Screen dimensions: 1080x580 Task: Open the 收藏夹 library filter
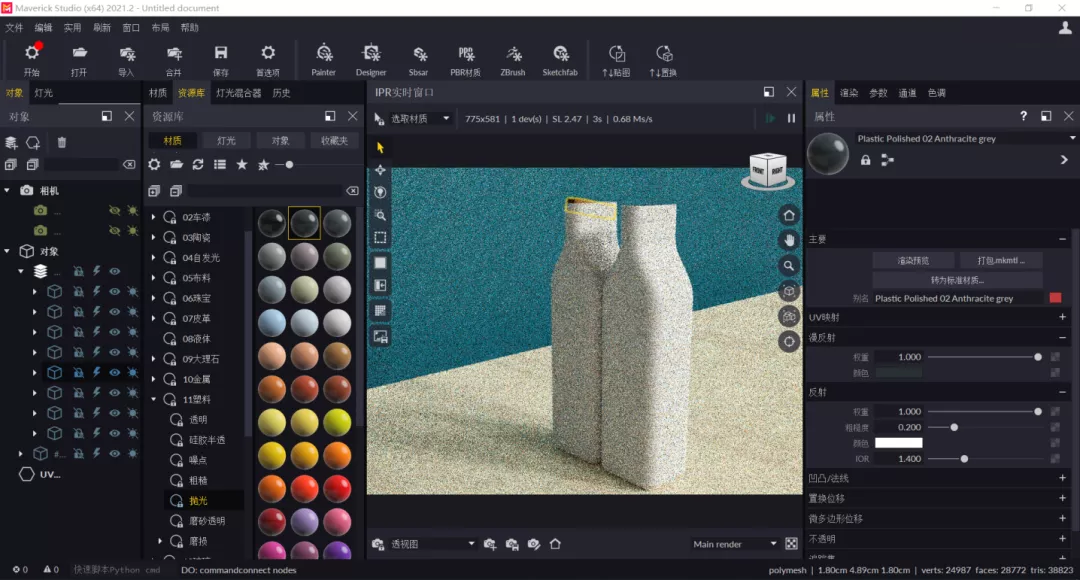334,141
